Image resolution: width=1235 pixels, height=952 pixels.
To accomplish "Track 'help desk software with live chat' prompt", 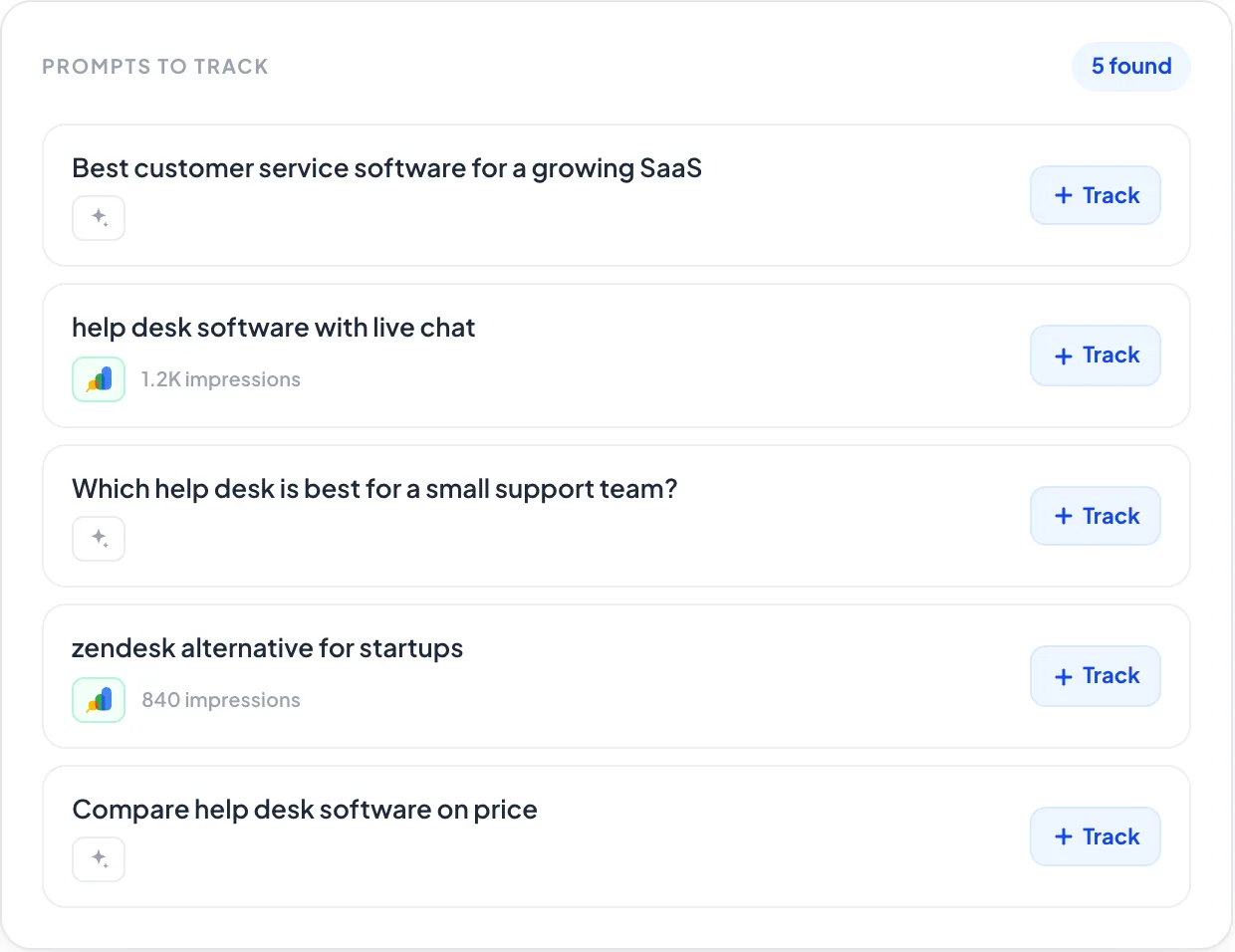I will 1096,356.
